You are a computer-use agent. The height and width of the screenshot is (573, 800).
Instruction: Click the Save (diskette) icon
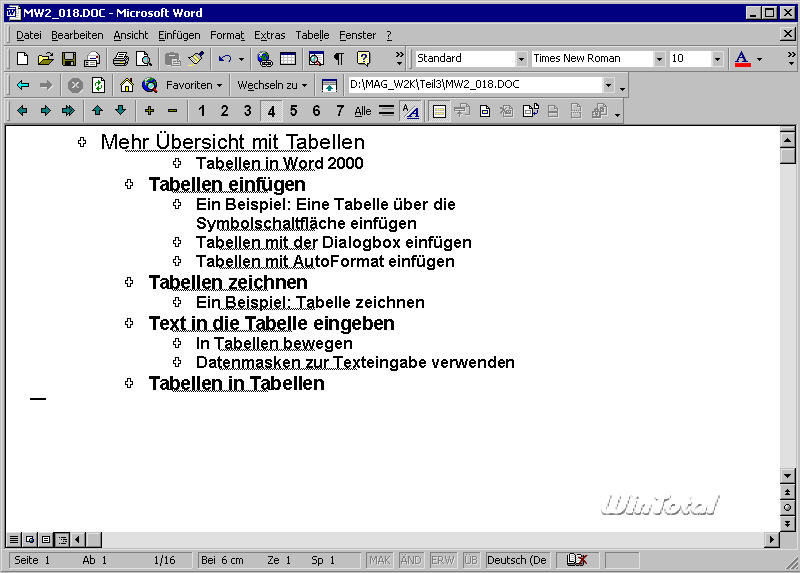coord(69,59)
